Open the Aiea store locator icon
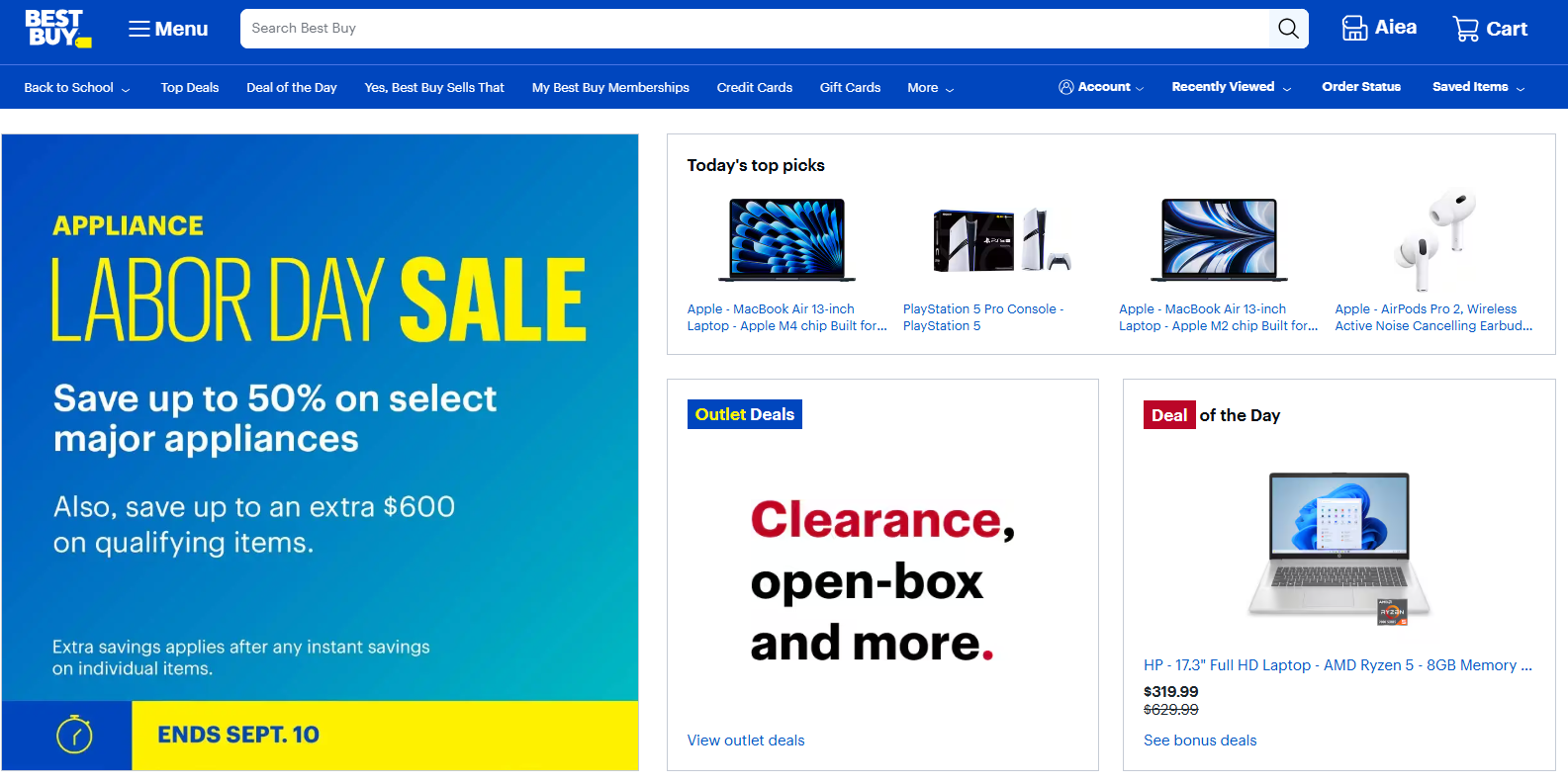The image size is (1568, 784). tap(1354, 28)
